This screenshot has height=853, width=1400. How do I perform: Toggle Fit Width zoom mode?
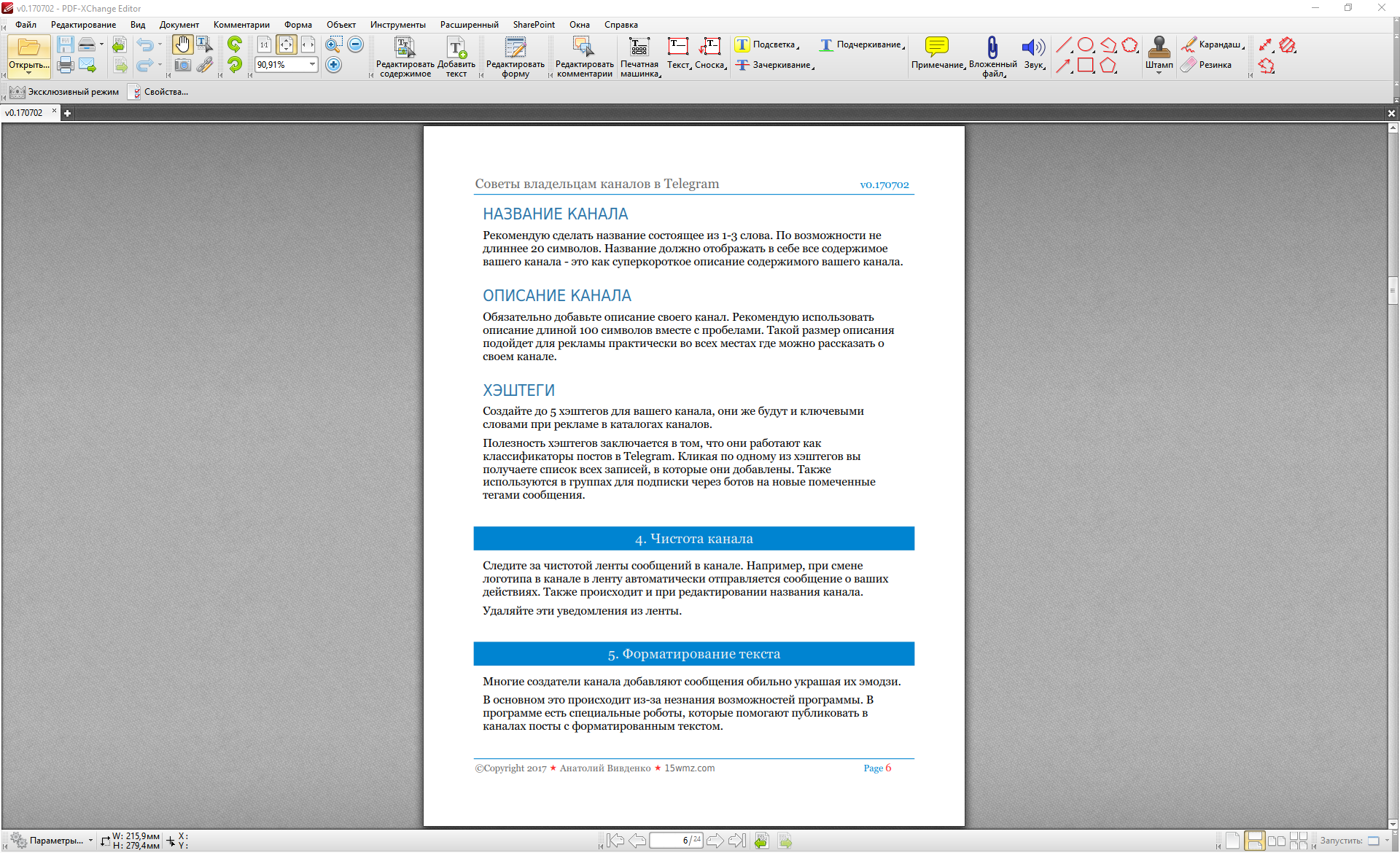pyautogui.click(x=308, y=45)
